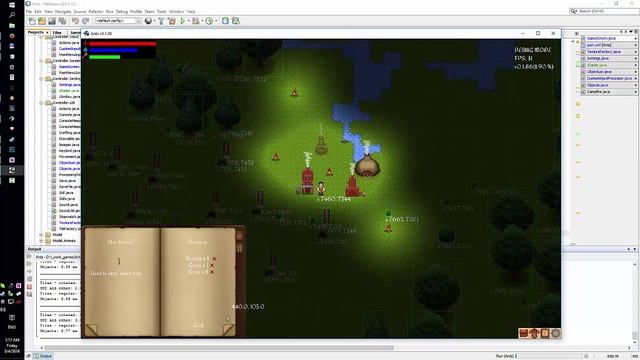Open the game's character armor icon
This screenshot has width=640, height=360.
534,333
